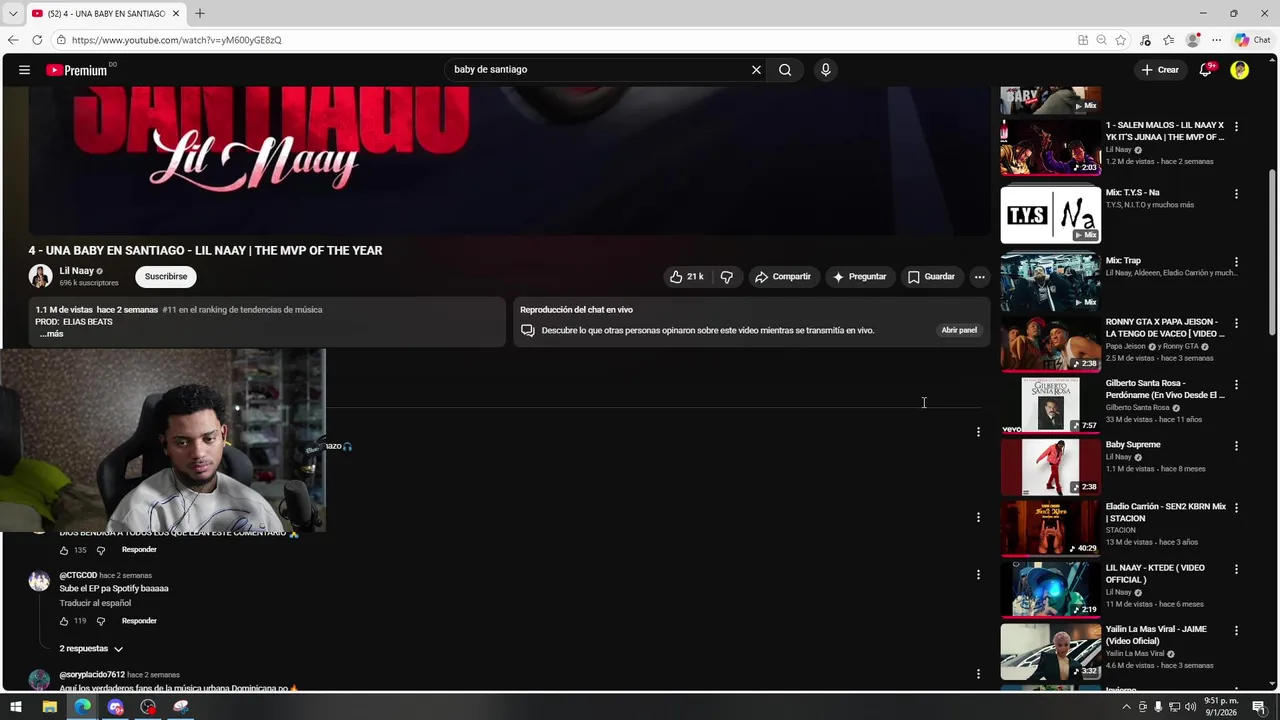Open options for Gilberto Santa Rosa video

point(1236,385)
